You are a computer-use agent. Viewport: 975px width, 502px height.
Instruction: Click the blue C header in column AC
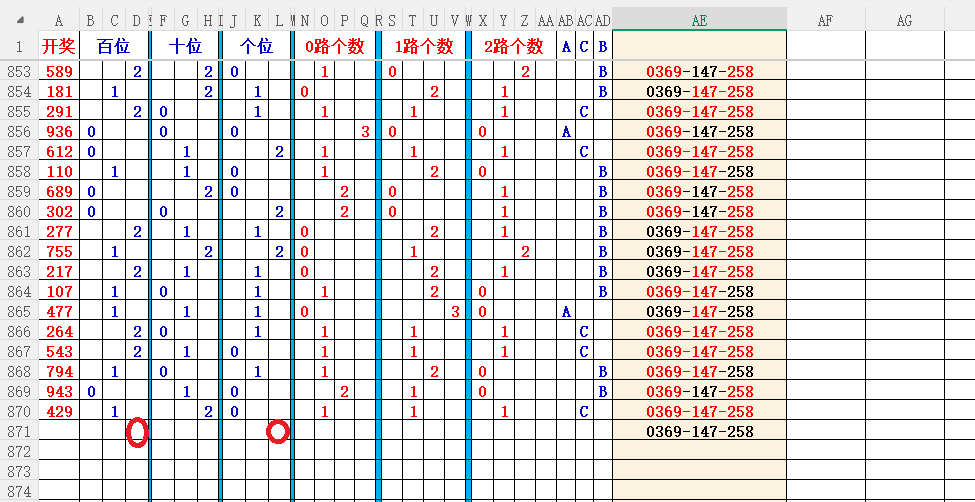coord(584,45)
